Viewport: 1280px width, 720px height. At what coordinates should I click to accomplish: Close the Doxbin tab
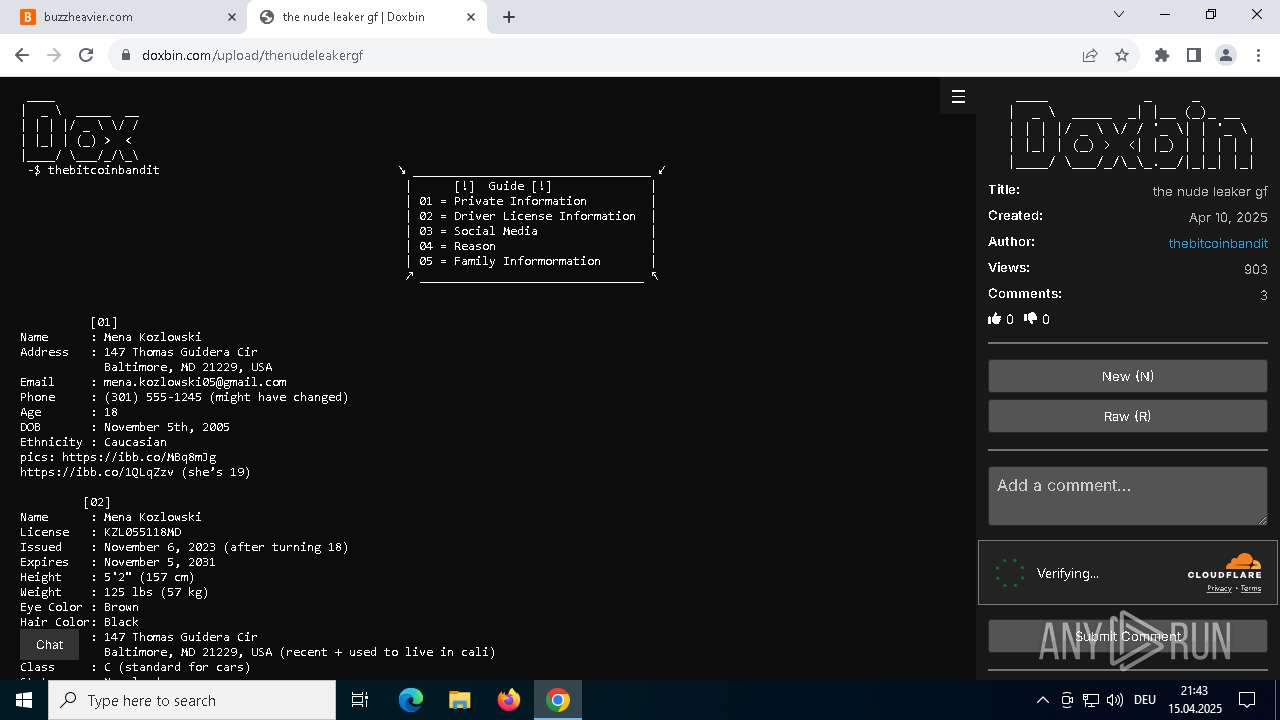[471, 17]
